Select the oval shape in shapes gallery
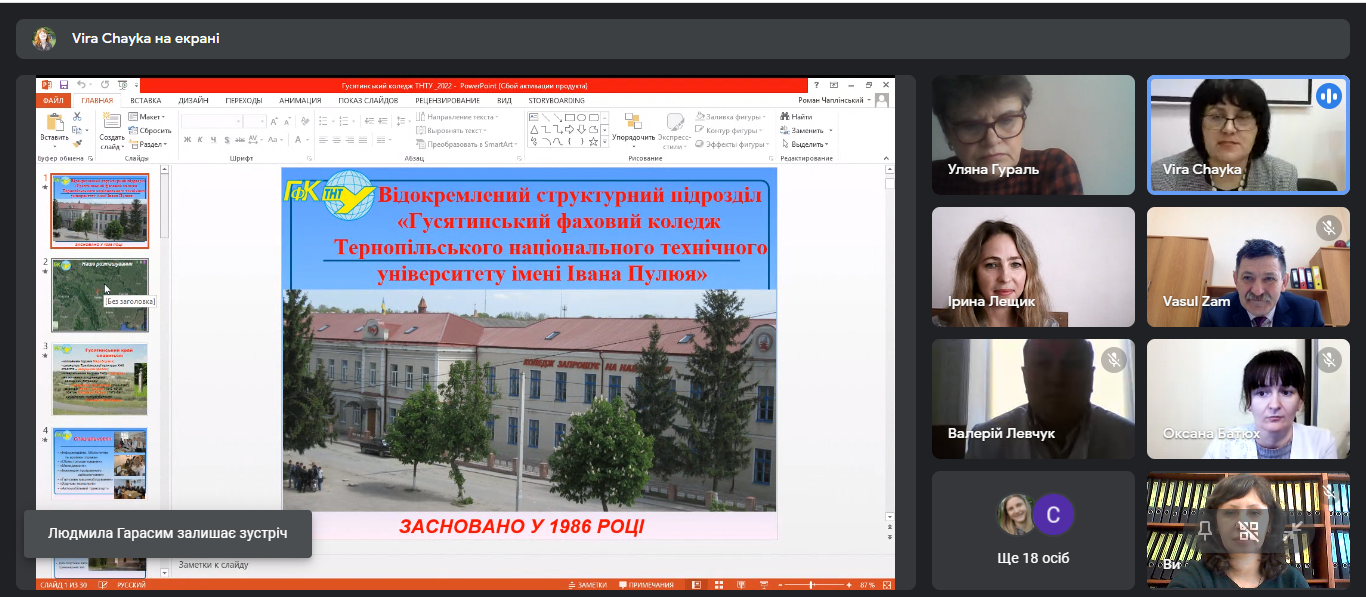1366x597 pixels. (x=582, y=117)
